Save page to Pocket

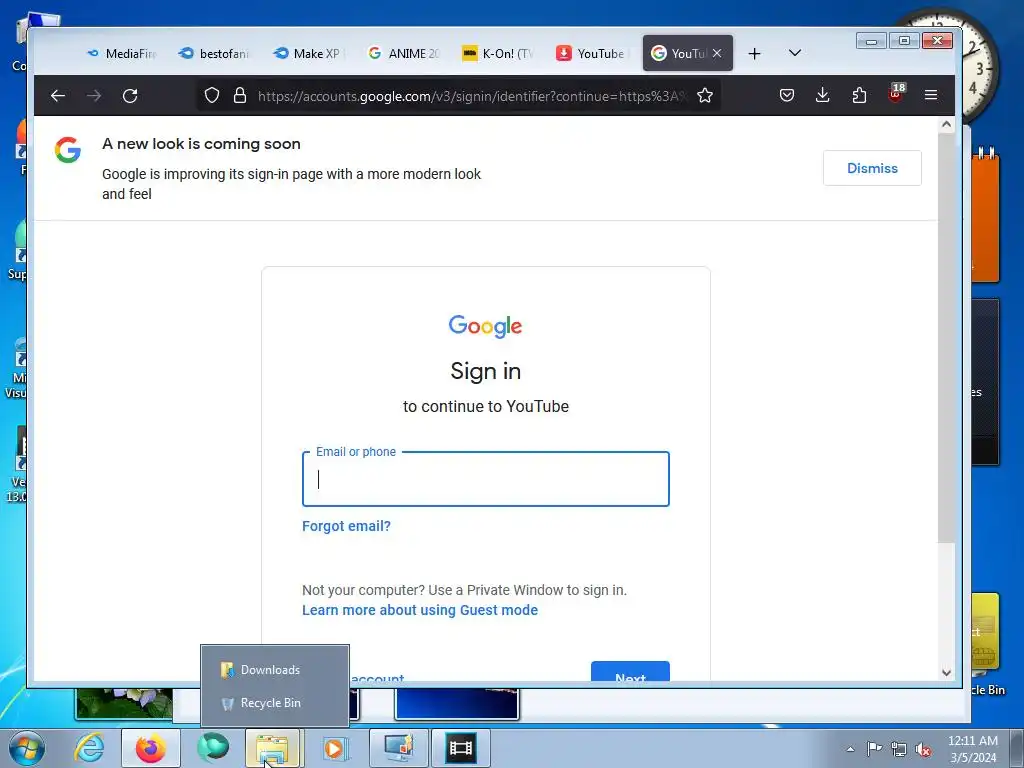[787, 95]
